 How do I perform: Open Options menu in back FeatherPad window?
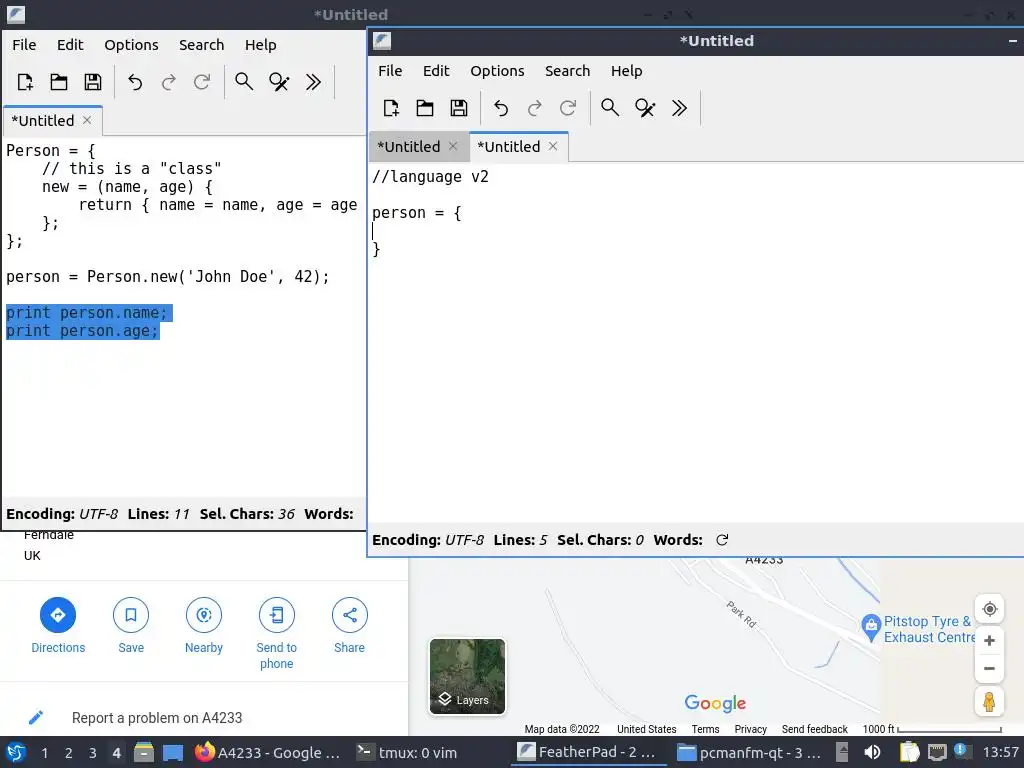tap(131, 44)
